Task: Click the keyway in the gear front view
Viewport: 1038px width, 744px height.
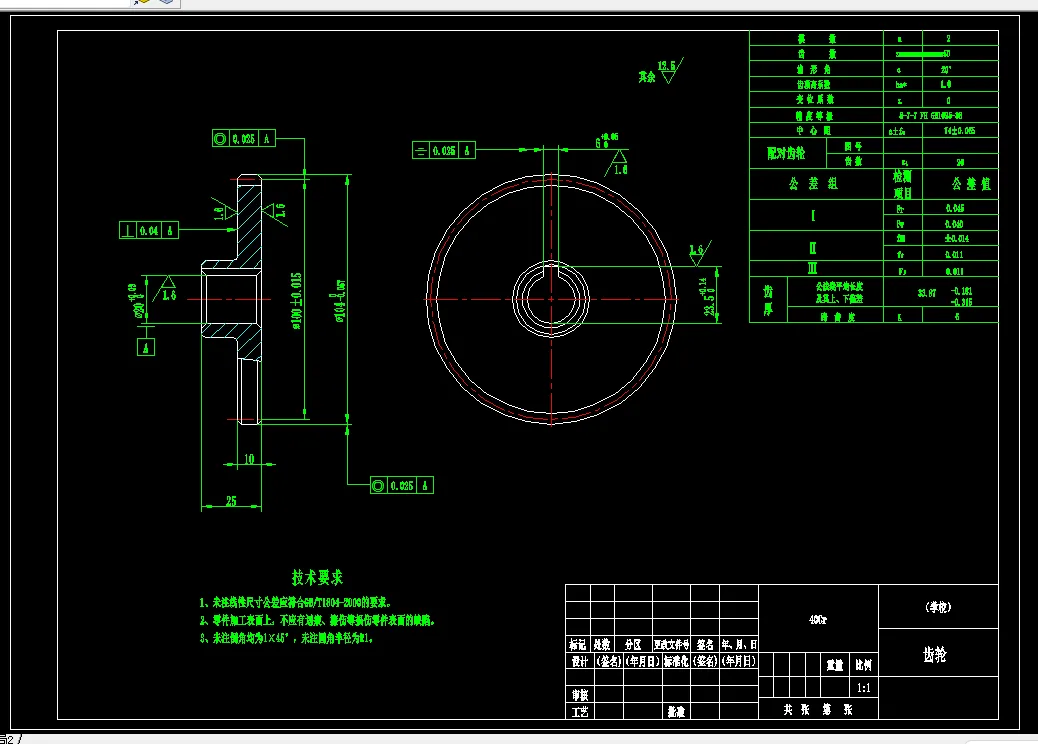Action: coord(551,269)
